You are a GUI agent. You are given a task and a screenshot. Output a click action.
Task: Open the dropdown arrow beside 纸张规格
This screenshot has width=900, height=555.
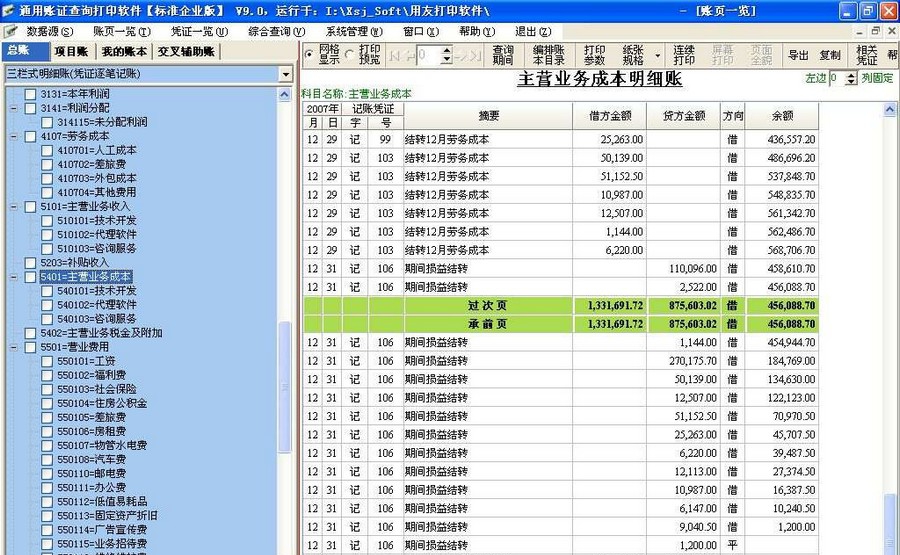pyautogui.click(x=658, y=55)
